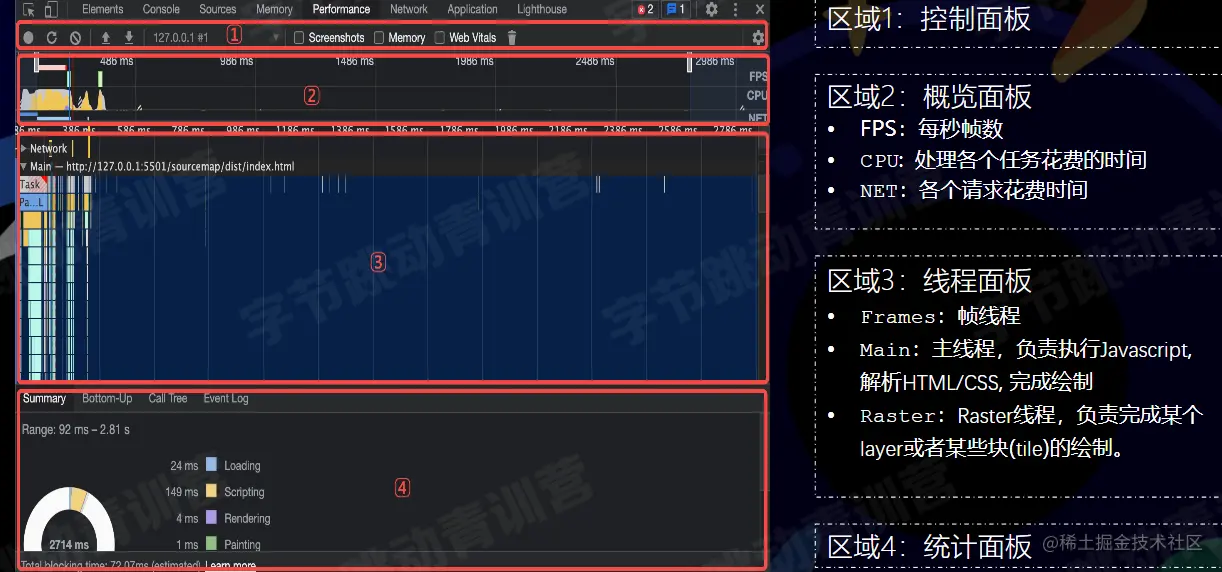
Task: Switch to the Lighthouse tab
Action: [x=542, y=9]
